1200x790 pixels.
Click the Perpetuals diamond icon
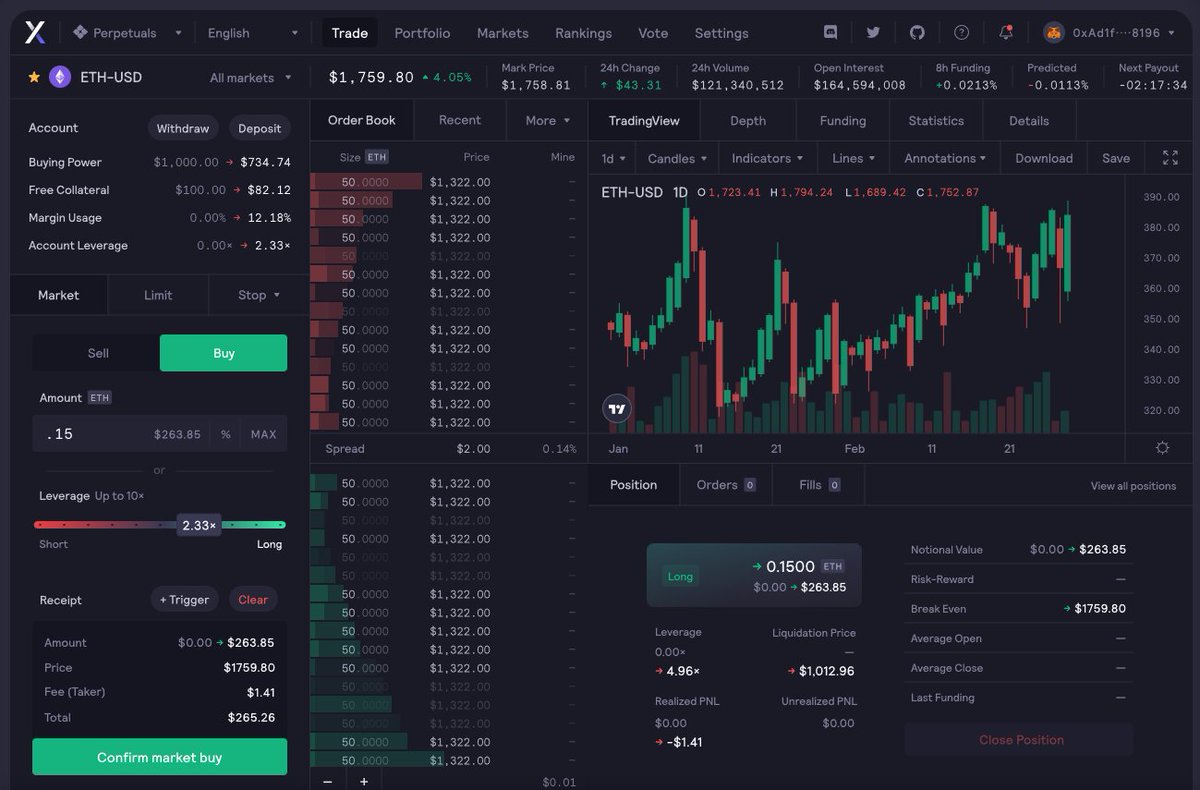tap(80, 33)
